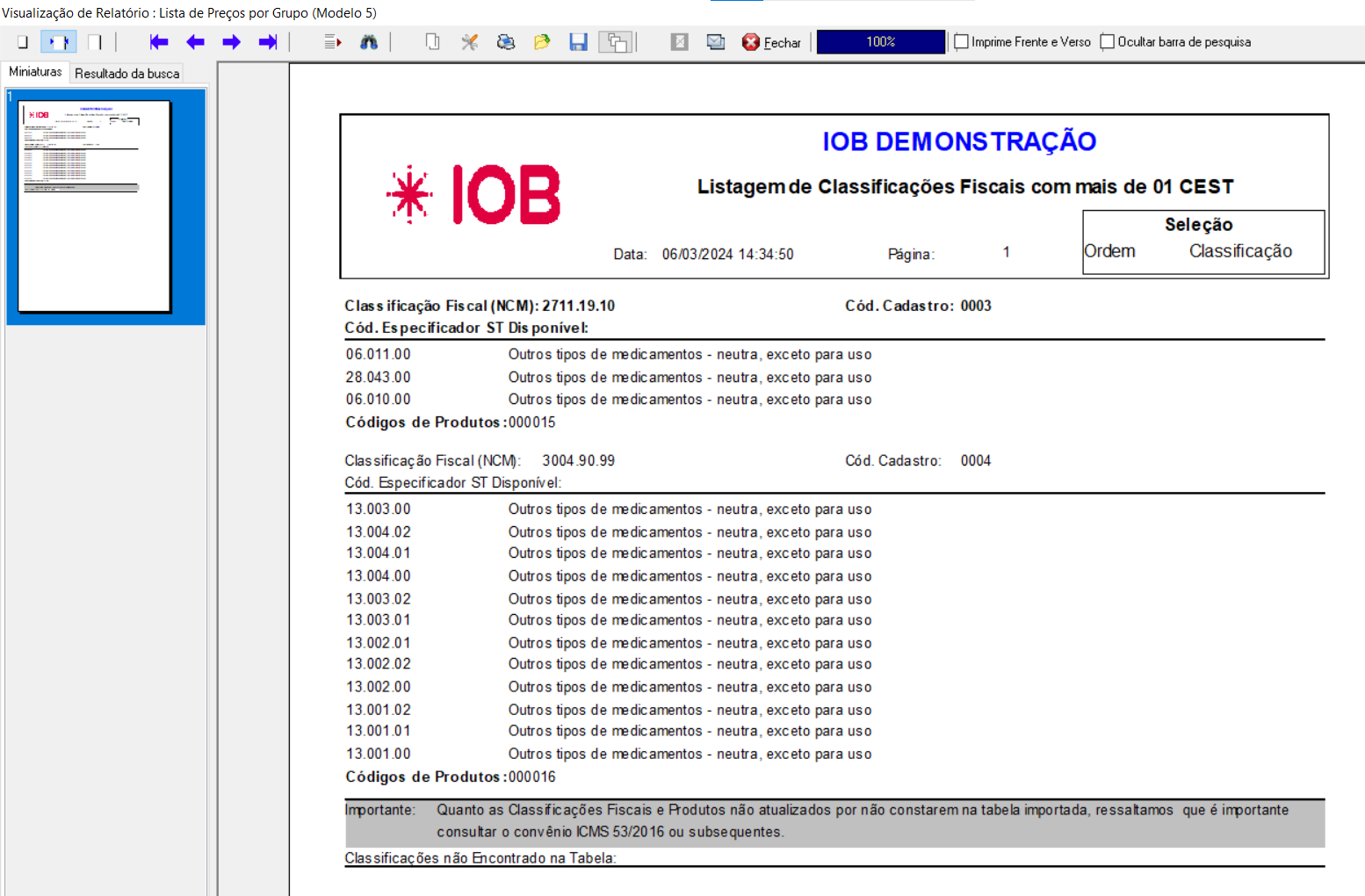Select the fit page width view button
The image size is (1365, 896).
coord(59,42)
